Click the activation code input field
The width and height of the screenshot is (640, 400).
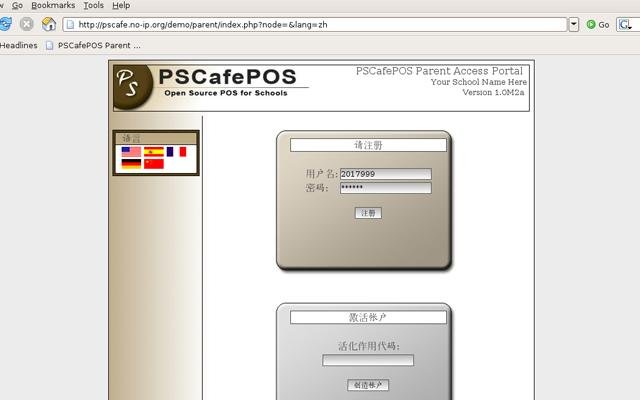[x=368, y=360]
